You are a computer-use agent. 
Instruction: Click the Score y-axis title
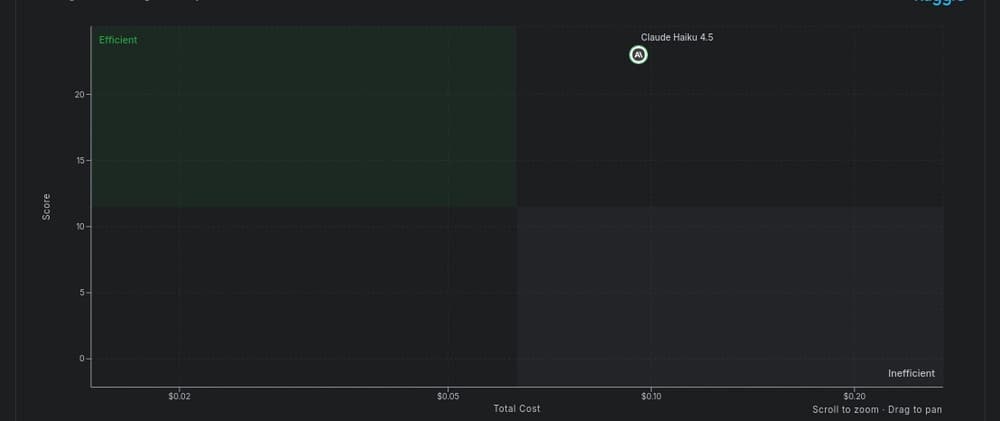46,207
